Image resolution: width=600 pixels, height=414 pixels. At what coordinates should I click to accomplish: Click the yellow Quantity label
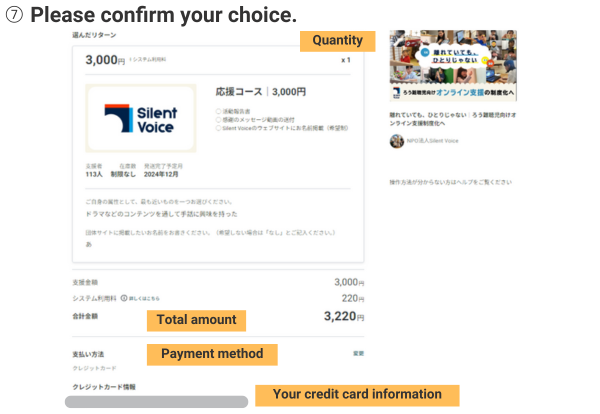pyautogui.click(x=338, y=41)
